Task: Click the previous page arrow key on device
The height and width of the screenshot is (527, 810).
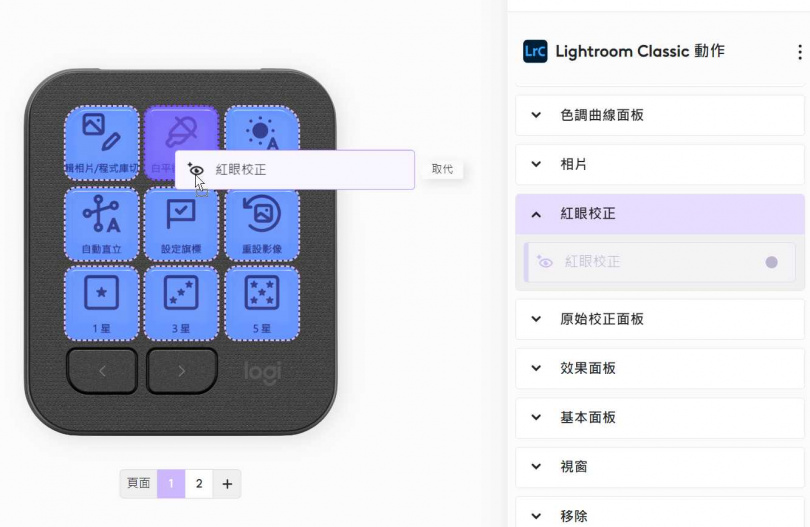Action: point(102,371)
